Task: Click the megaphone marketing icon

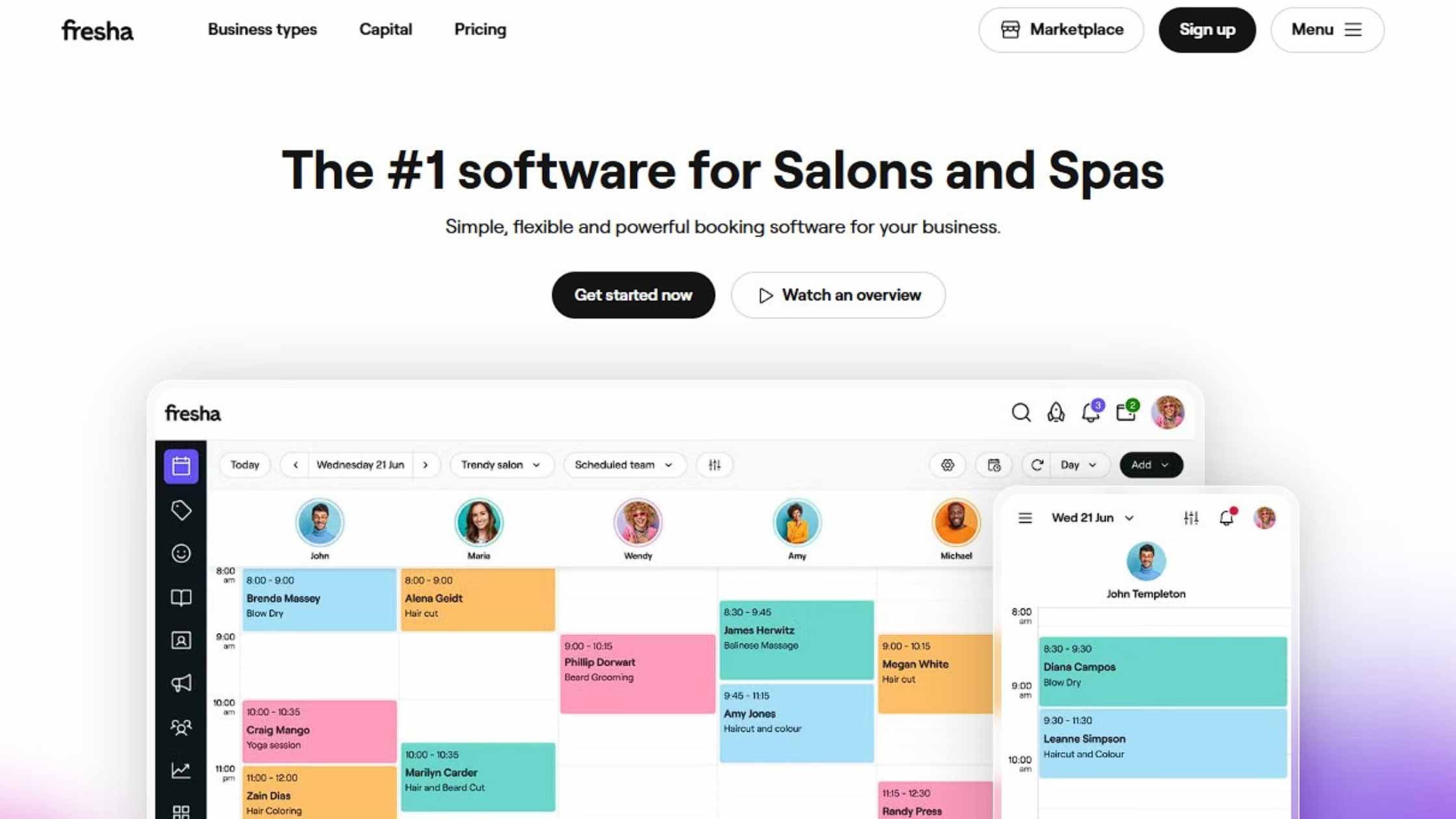Action: coord(181,683)
